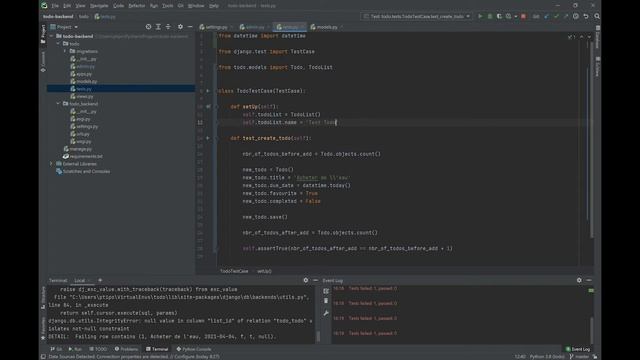Hide the Project tool window
The image size is (640, 360).
point(190,27)
